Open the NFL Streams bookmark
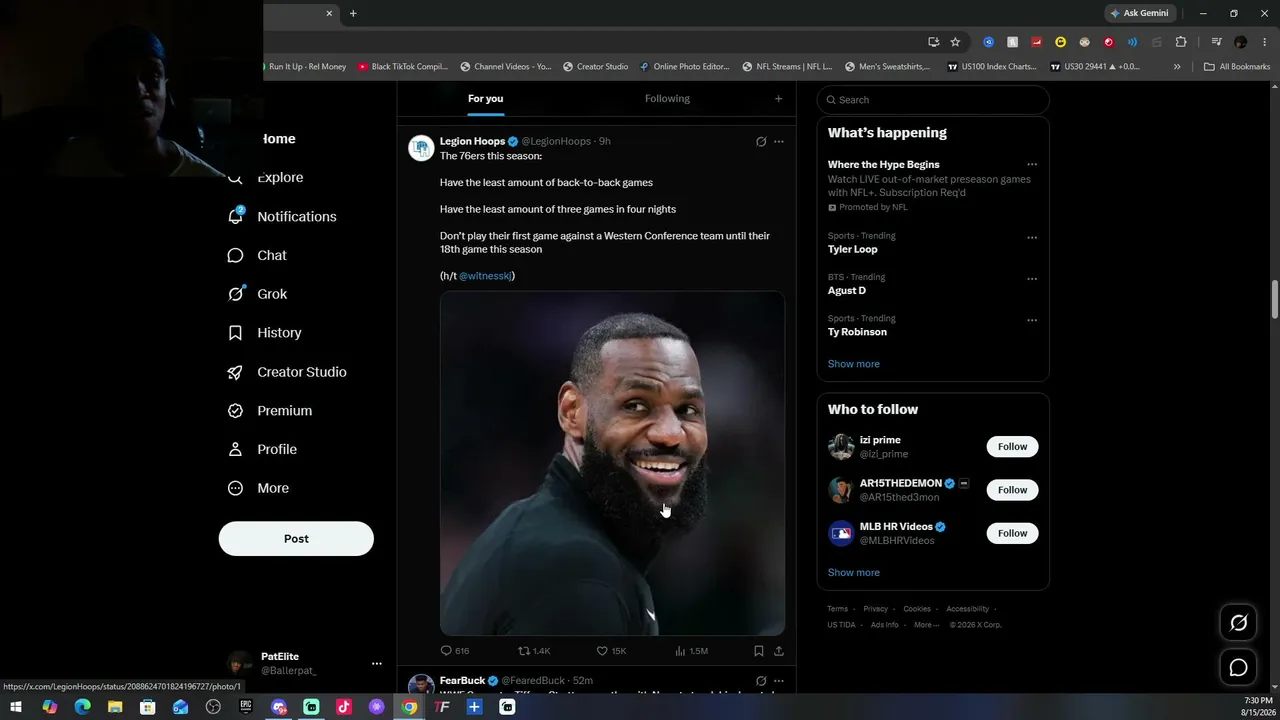1280x720 pixels. point(787,67)
